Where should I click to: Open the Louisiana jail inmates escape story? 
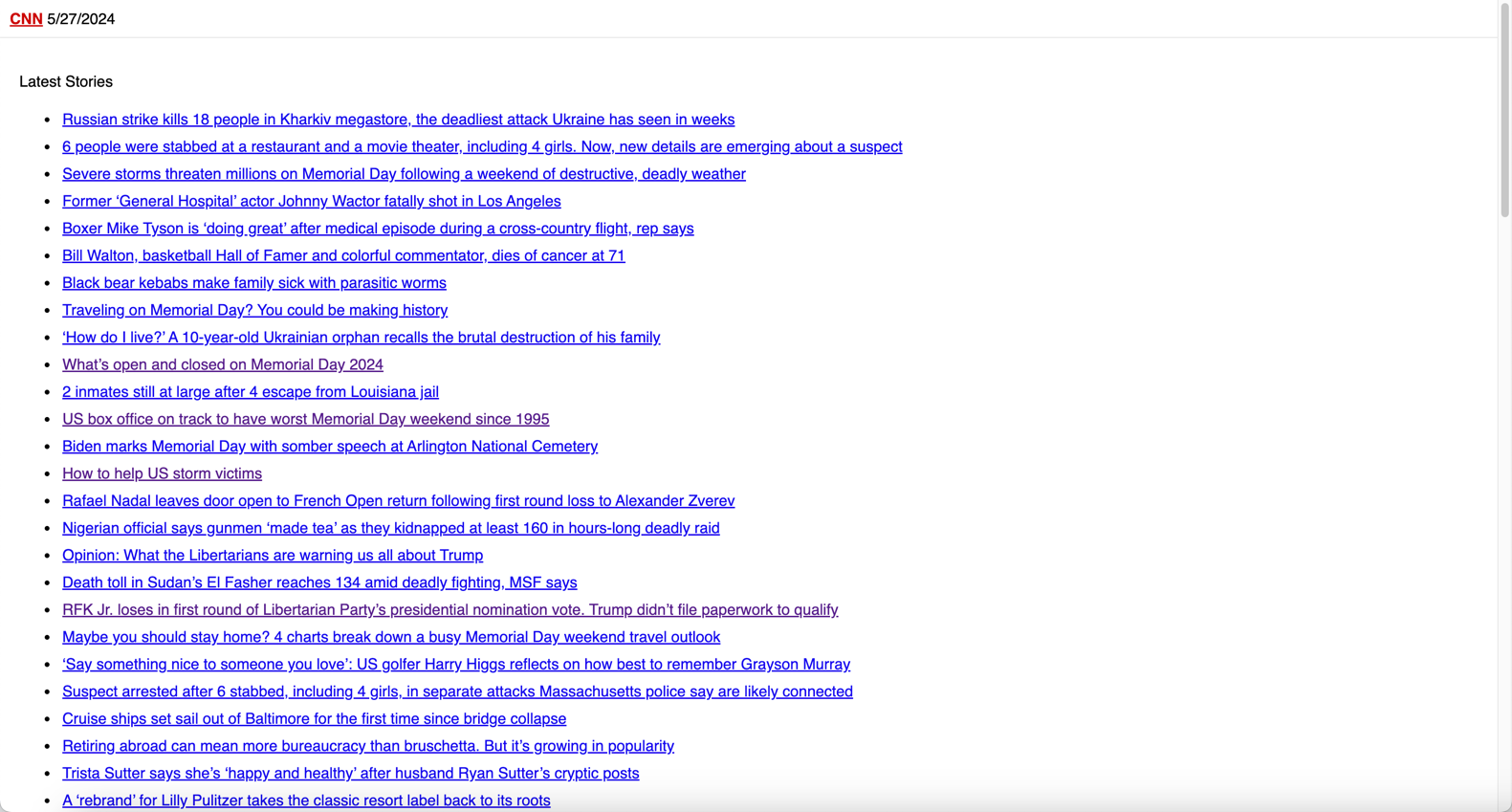[x=251, y=392]
